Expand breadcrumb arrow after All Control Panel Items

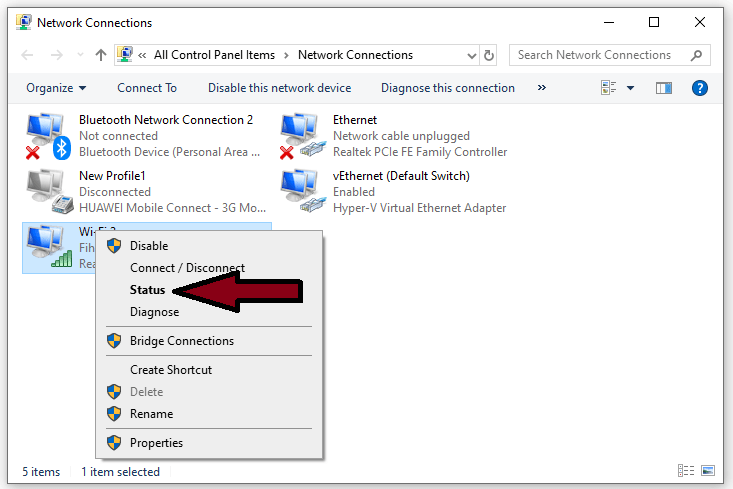(286, 56)
